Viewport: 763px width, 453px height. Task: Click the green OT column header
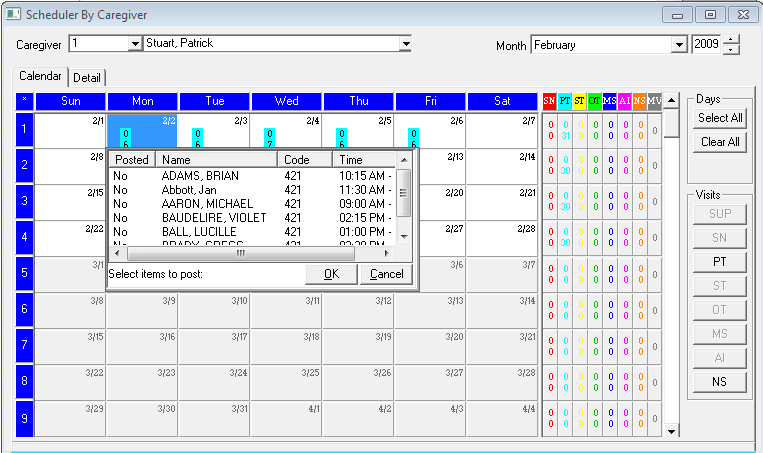pos(595,101)
